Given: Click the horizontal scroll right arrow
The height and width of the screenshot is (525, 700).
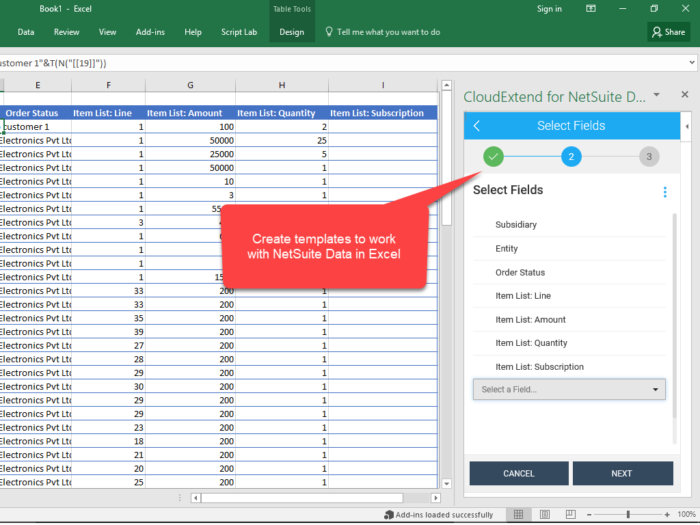Looking at the screenshot, I should point(436,497).
